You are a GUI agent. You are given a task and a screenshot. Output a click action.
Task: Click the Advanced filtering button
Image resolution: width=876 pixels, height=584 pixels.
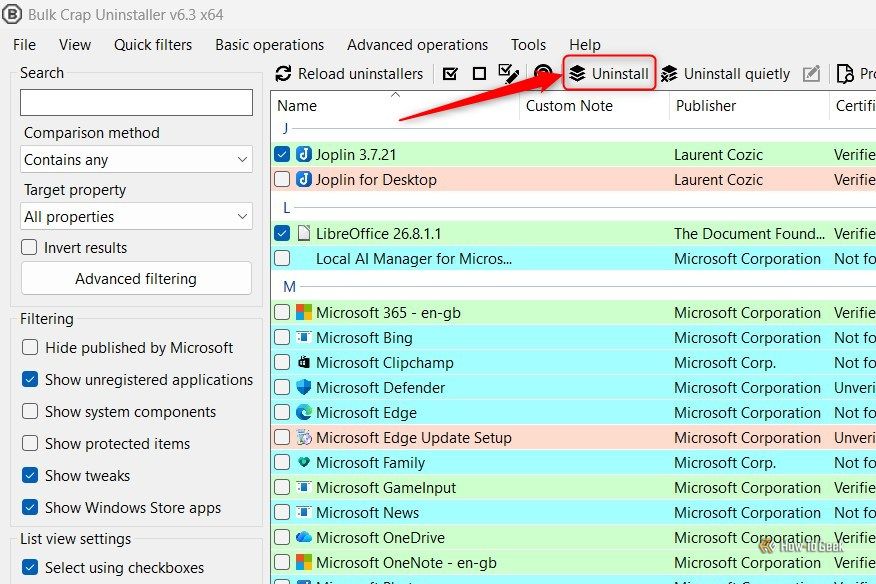[136, 278]
